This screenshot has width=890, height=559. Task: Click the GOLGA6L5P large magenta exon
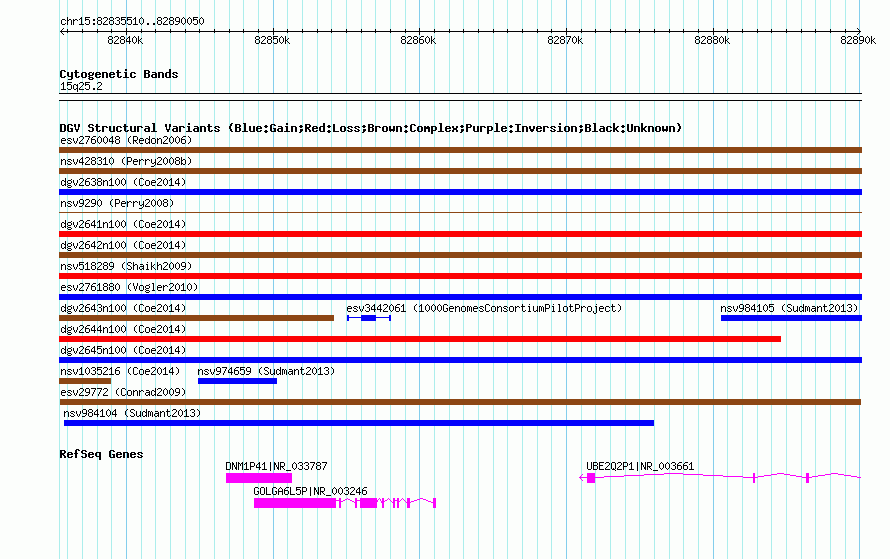click(x=295, y=503)
